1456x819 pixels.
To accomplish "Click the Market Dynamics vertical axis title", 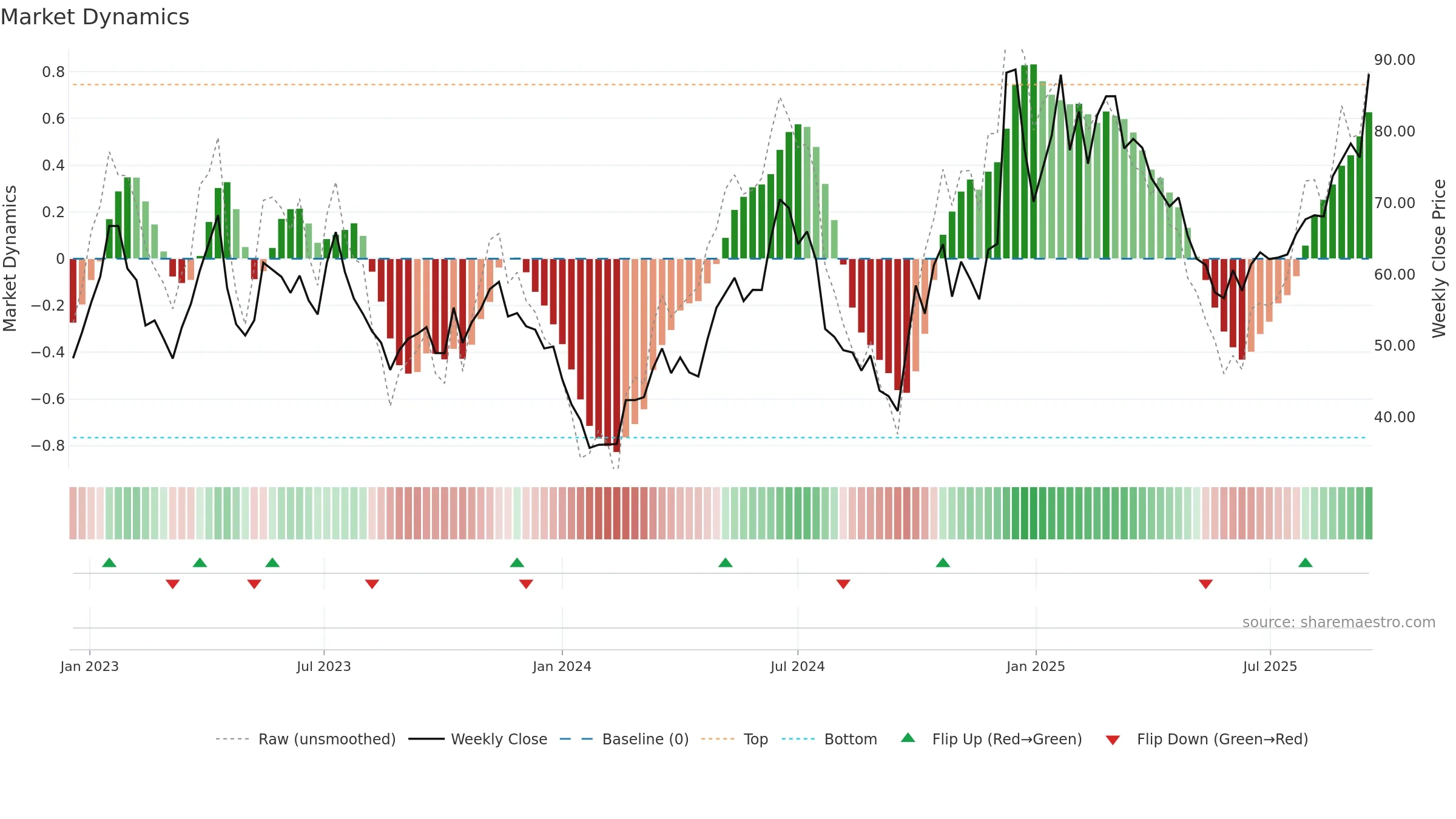I will point(10,258).
